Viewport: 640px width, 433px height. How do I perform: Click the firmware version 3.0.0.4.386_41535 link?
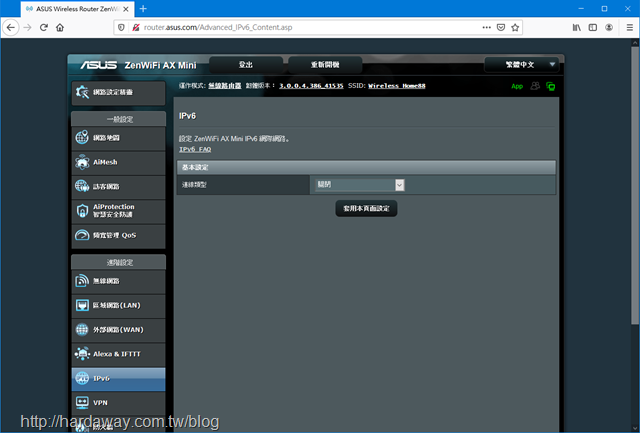pyautogui.click(x=311, y=86)
